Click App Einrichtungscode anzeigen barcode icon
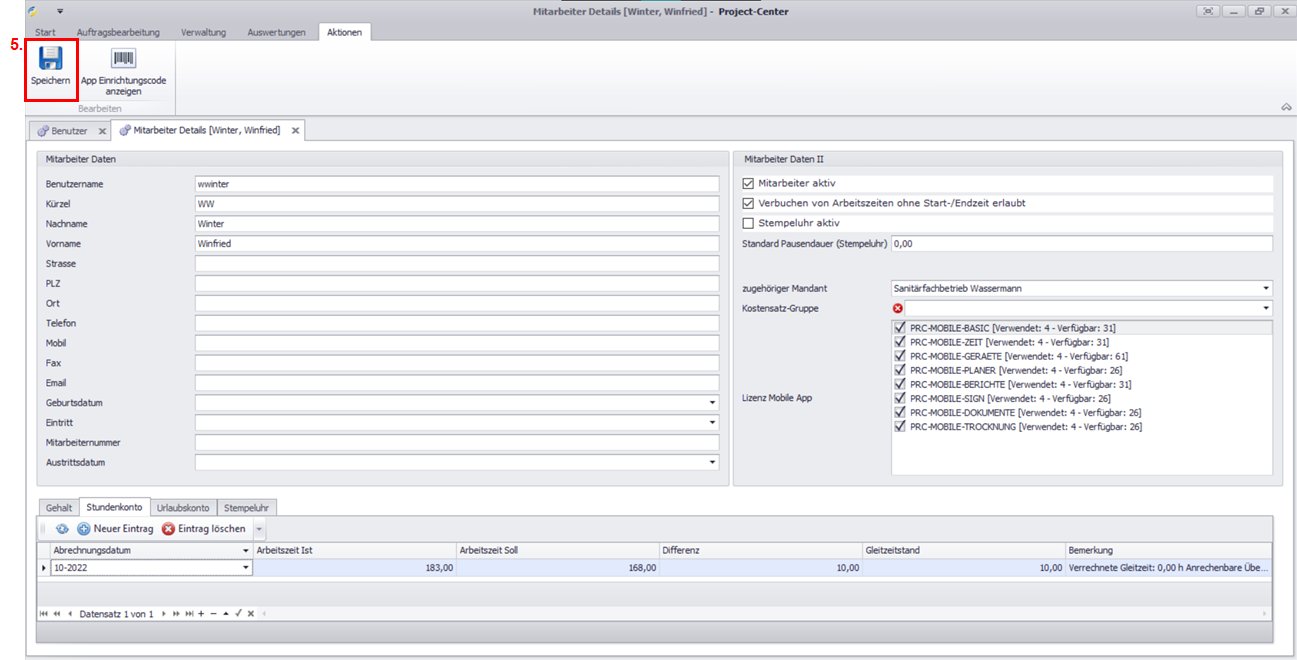The width and height of the screenshot is (1297, 660). point(124,59)
